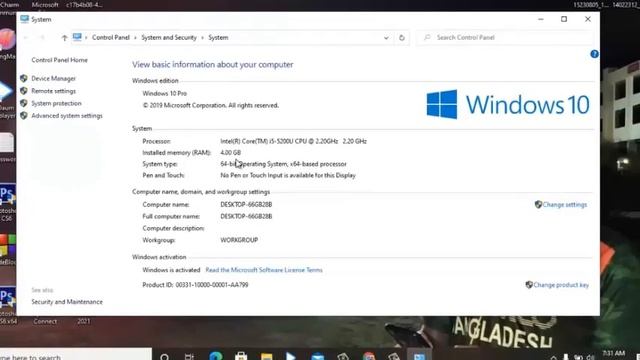Image resolution: width=640 pixels, height=360 pixels.
Task: Open Remote settings link
Action: coord(53,91)
